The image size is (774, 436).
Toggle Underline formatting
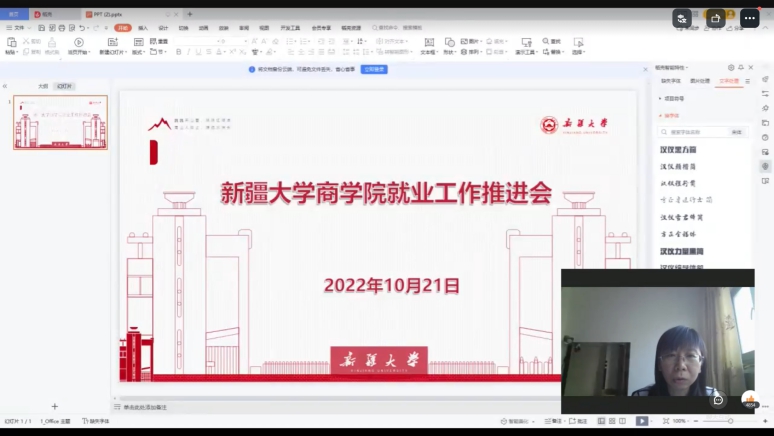click(198, 52)
